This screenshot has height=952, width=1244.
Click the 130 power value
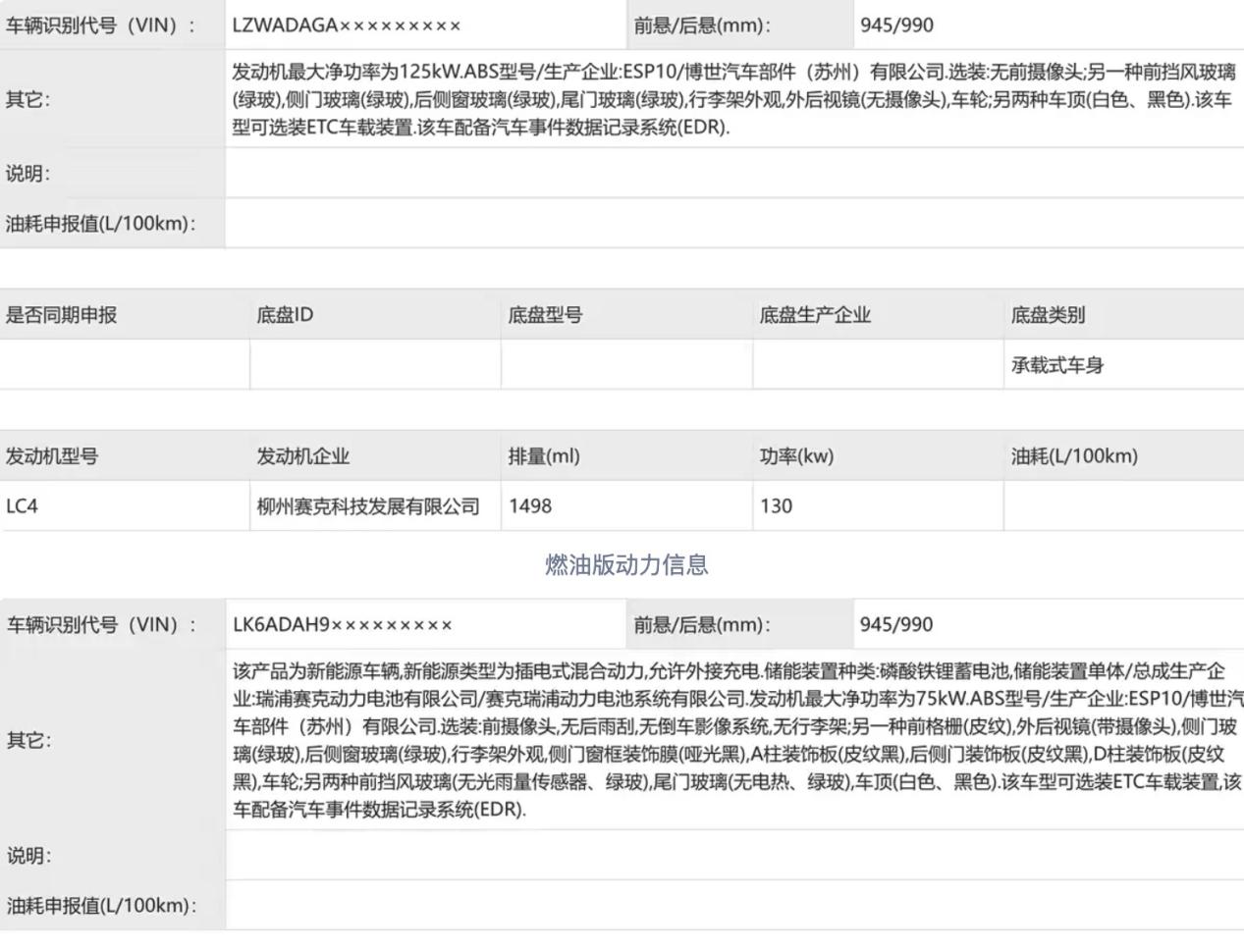coord(776,506)
